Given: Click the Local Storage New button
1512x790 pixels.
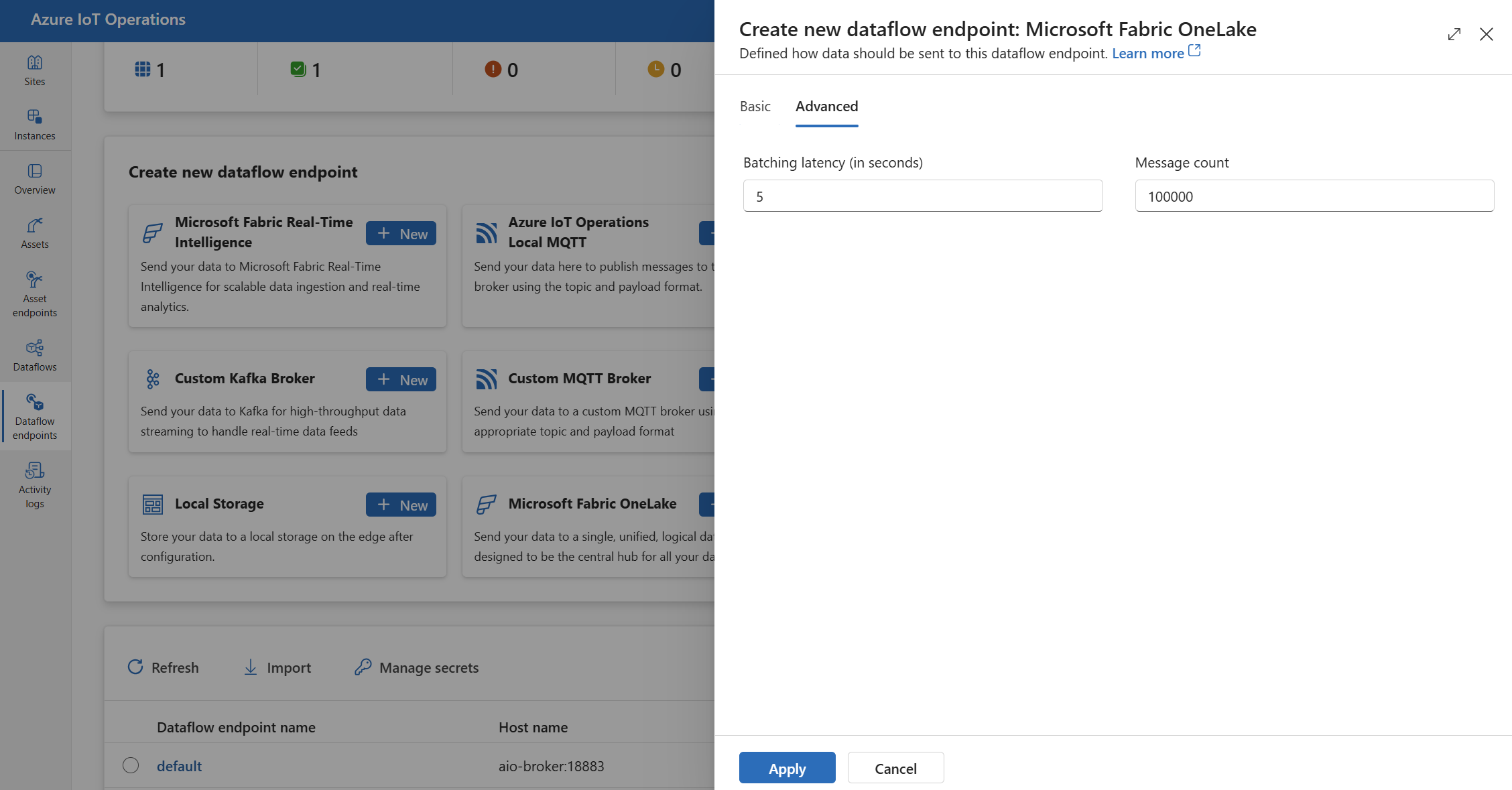Looking at the screenshot, I should click(x=400, y=504).
